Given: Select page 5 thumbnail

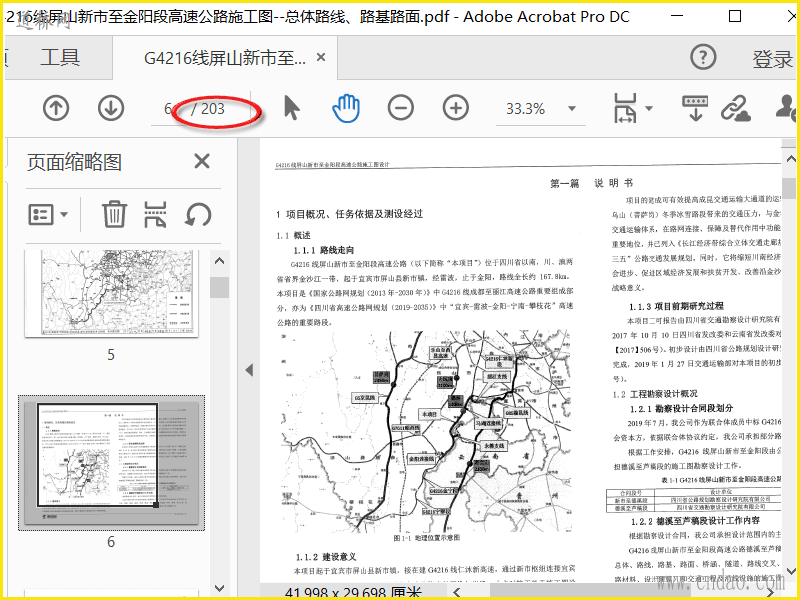Looking at the screenshot, I should (x=111, y=295).
